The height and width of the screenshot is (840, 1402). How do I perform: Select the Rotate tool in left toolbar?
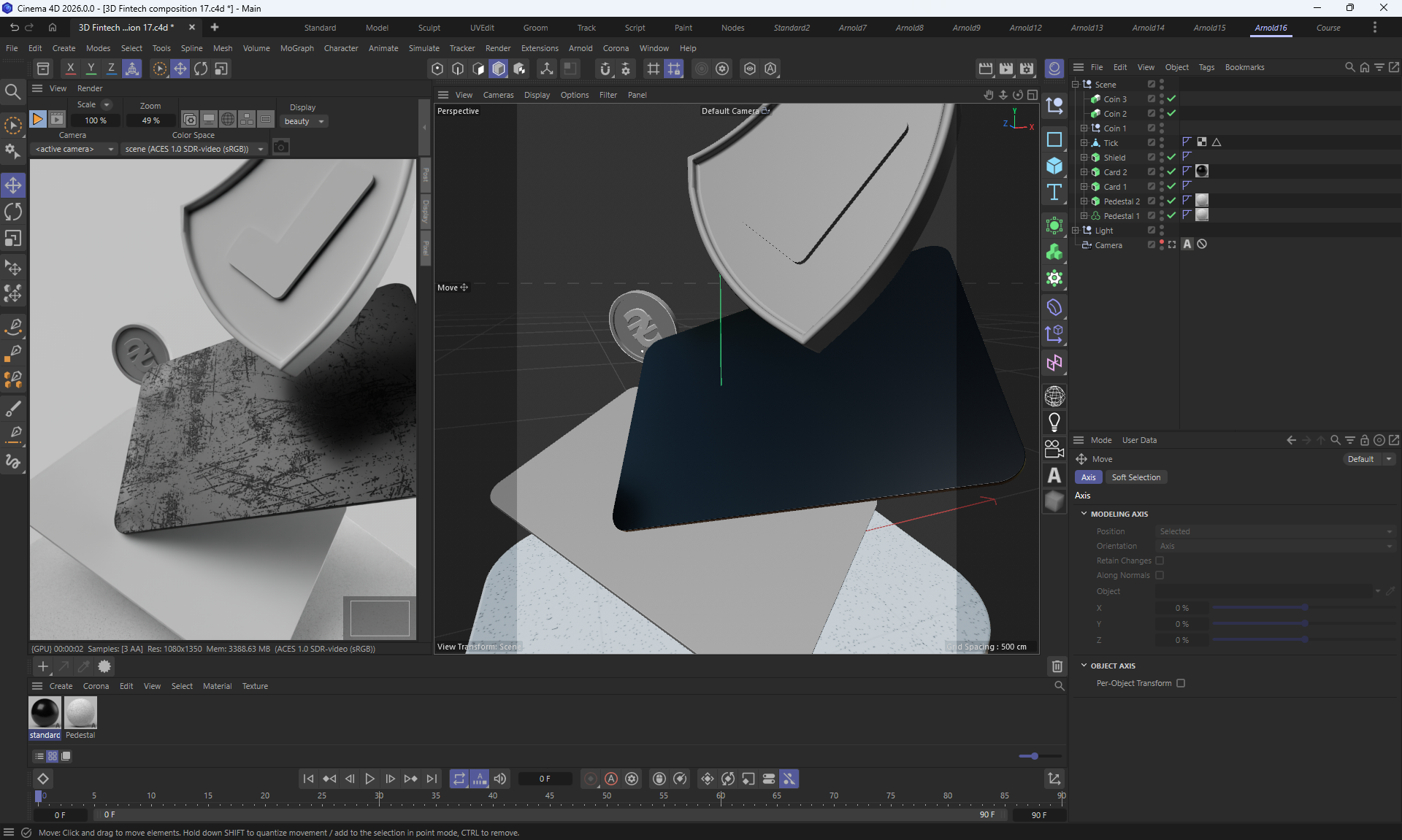tap(13, 212)
